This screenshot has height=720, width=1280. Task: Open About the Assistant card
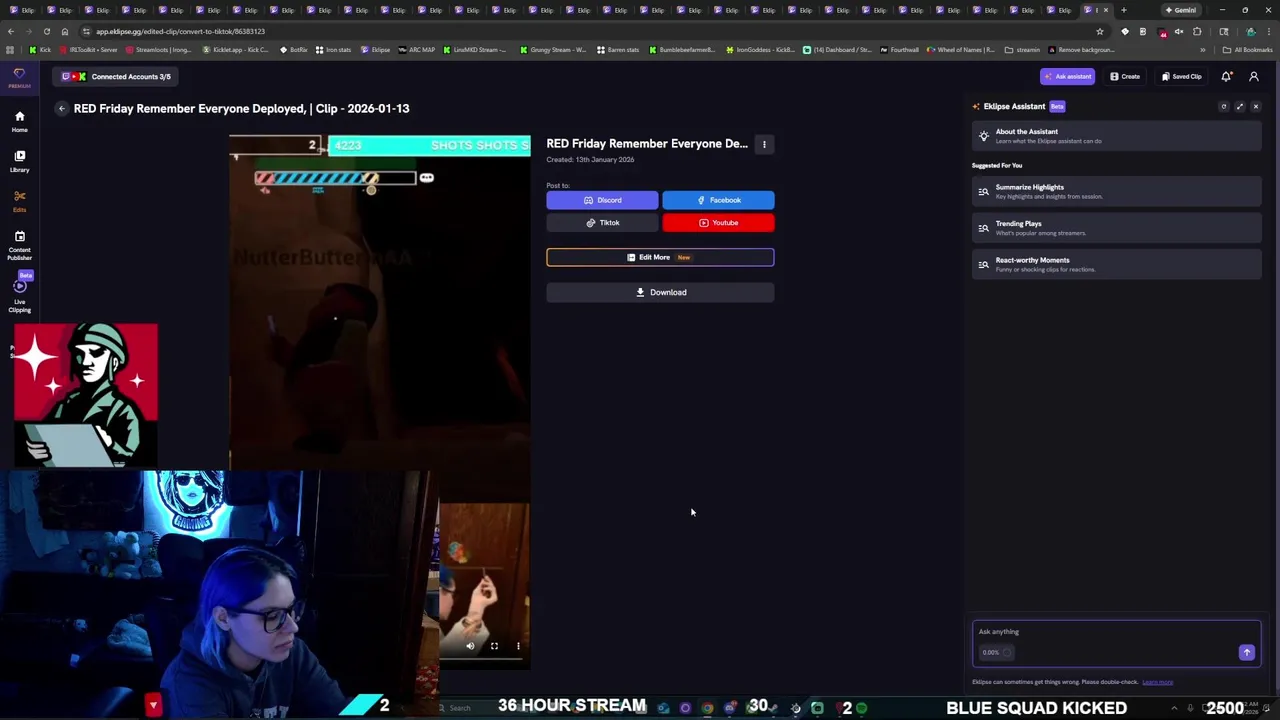pos(1116,136)
